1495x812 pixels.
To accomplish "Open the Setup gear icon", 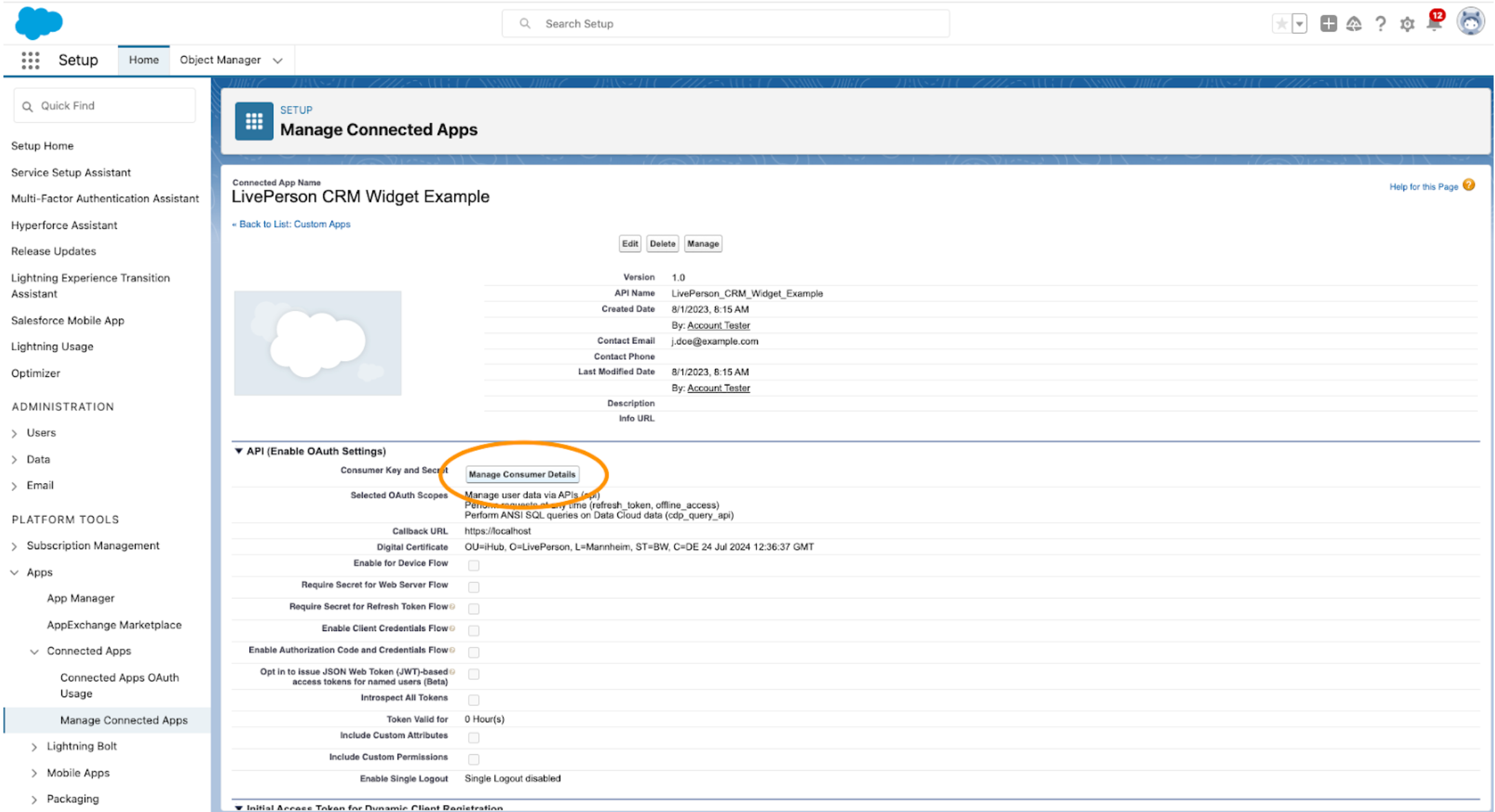I will click(1408, 24).
